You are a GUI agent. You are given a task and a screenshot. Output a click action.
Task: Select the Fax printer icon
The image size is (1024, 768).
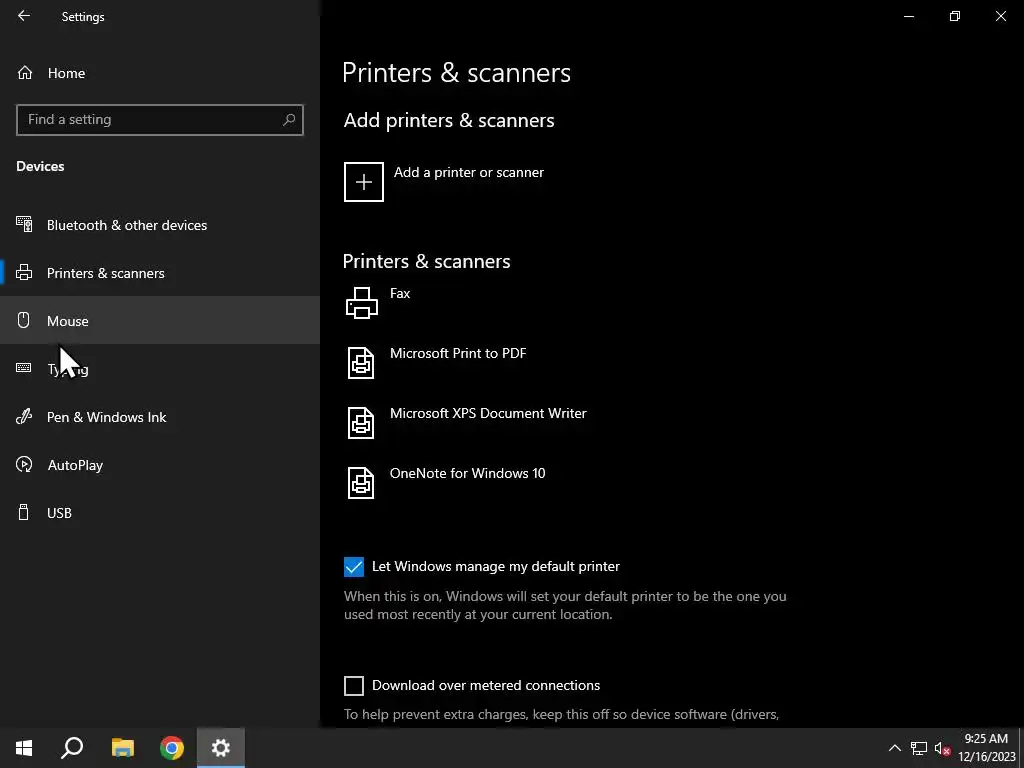[x=361, y=303]
